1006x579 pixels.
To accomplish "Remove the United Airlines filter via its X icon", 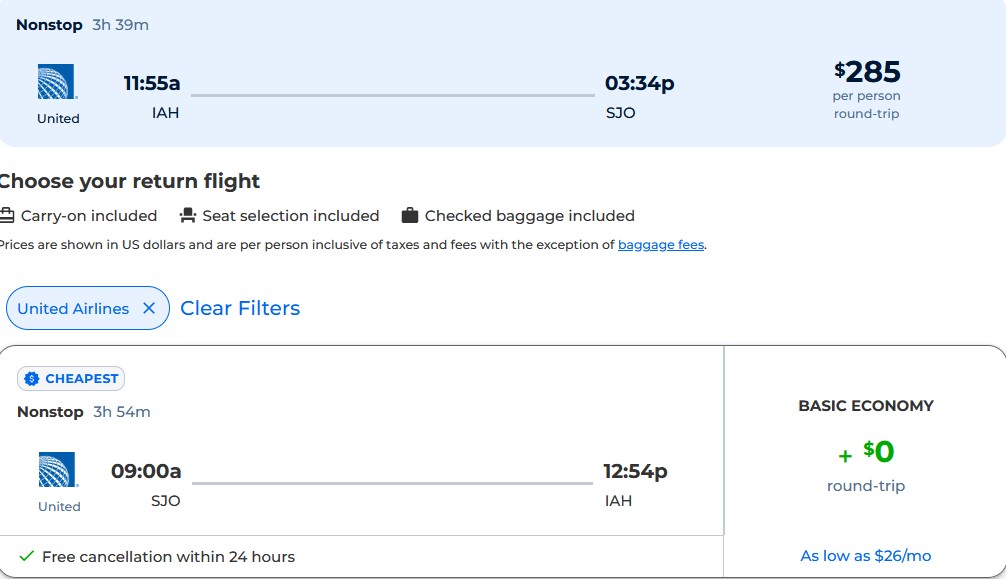I will coord(149,308).
